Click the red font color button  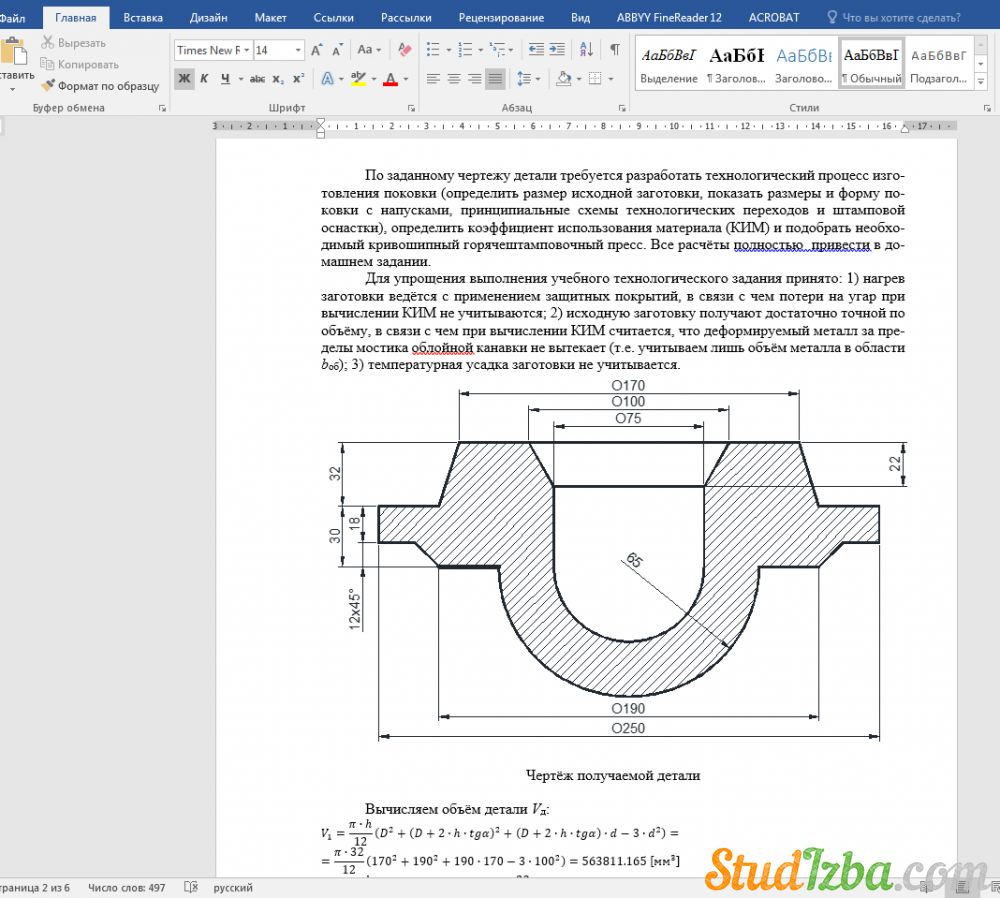point(390,79)
